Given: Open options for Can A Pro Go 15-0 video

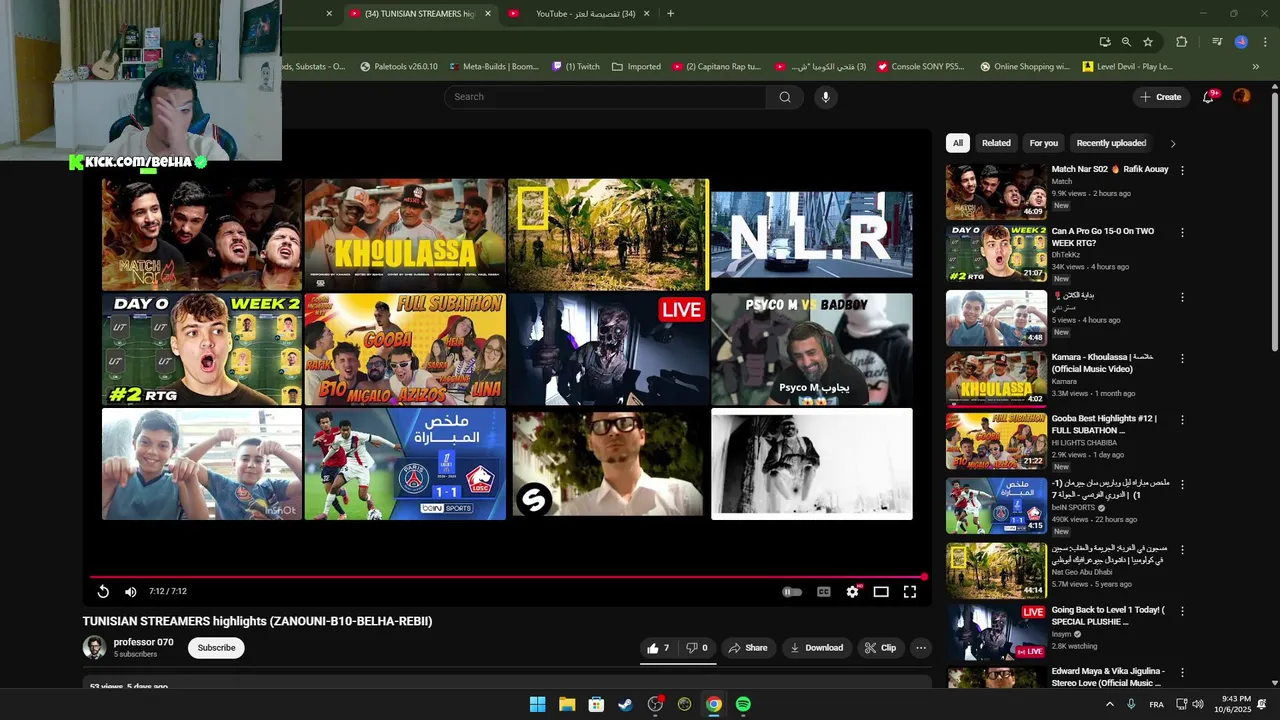Looking at the screenshot, I should [1182, 232].
